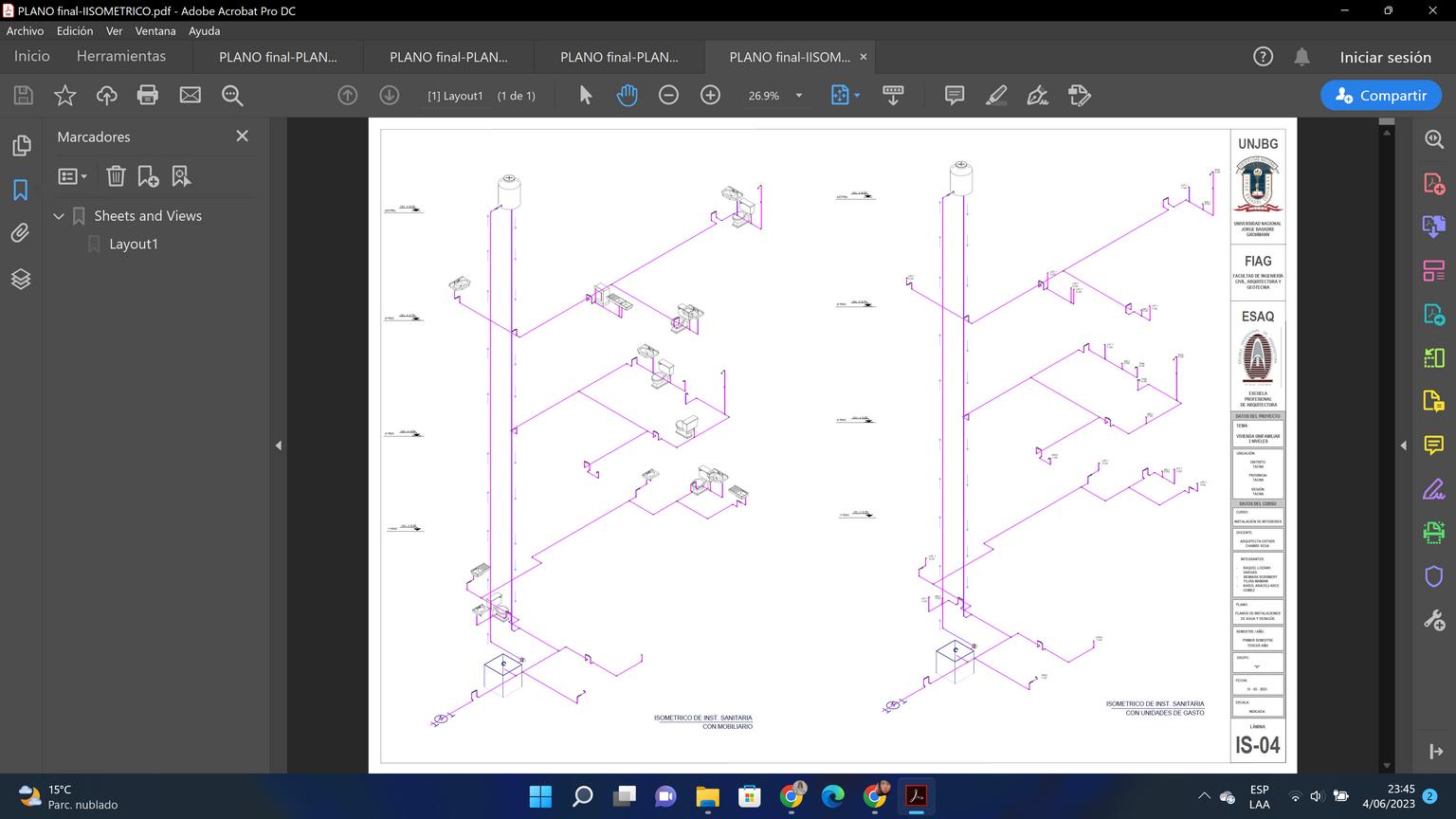Open File Explorer from taskbar
The image size is (1456, 819).
pyautogui.click(x=707, y=796)
